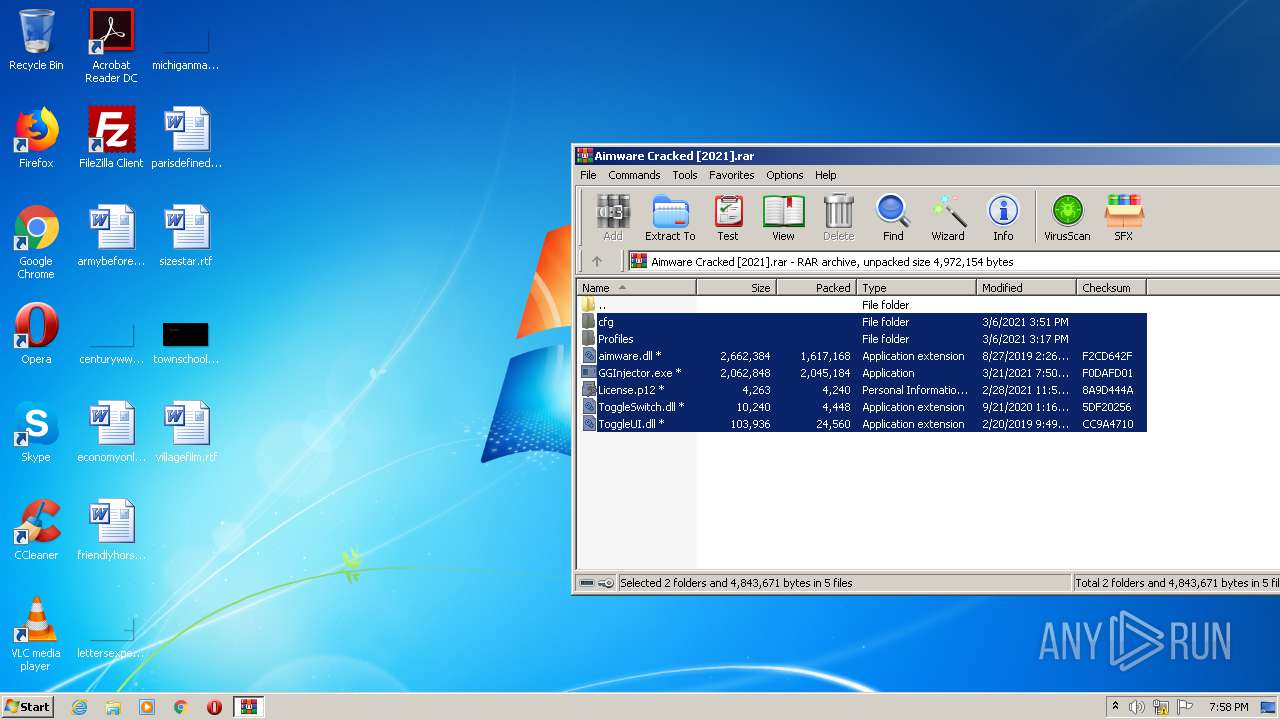Click the Delete toolbar icon
The width and height of the screenshot is (1280, 720).
pyautogui.click(x=838, y=218)
